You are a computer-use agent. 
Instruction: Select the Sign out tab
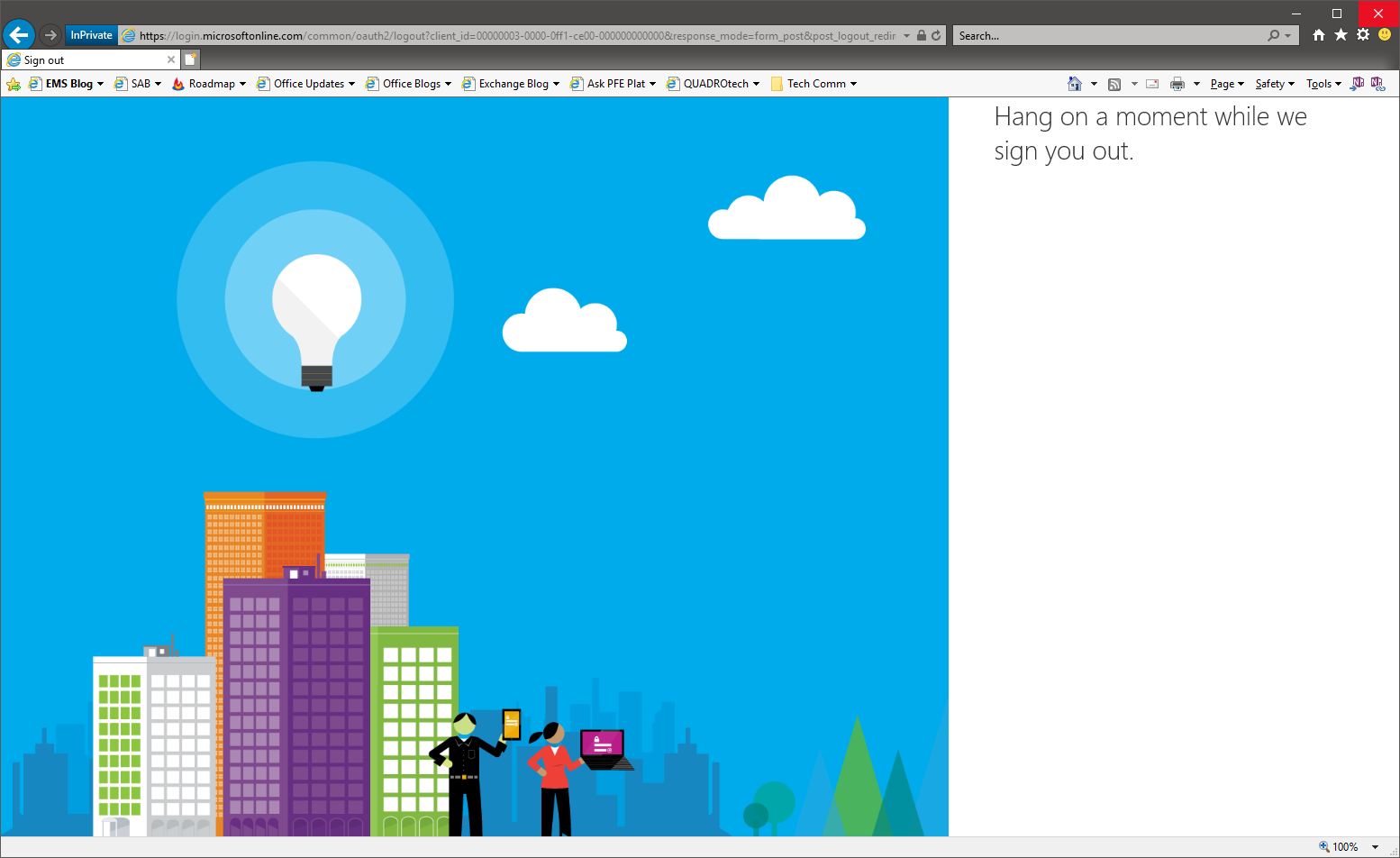tap(90, 59)
